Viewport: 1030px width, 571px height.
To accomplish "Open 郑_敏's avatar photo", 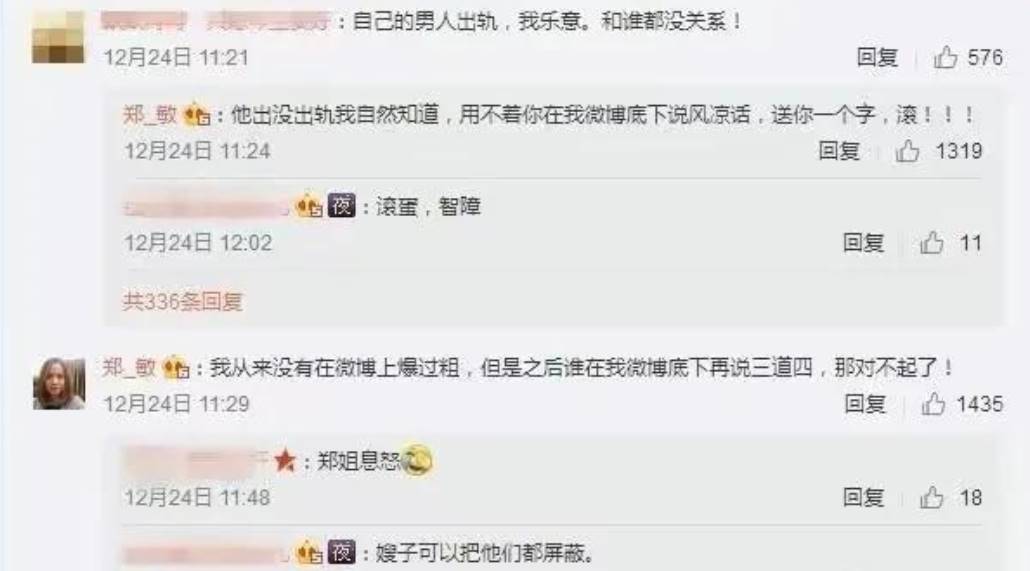I will click(x=59, y=384).
